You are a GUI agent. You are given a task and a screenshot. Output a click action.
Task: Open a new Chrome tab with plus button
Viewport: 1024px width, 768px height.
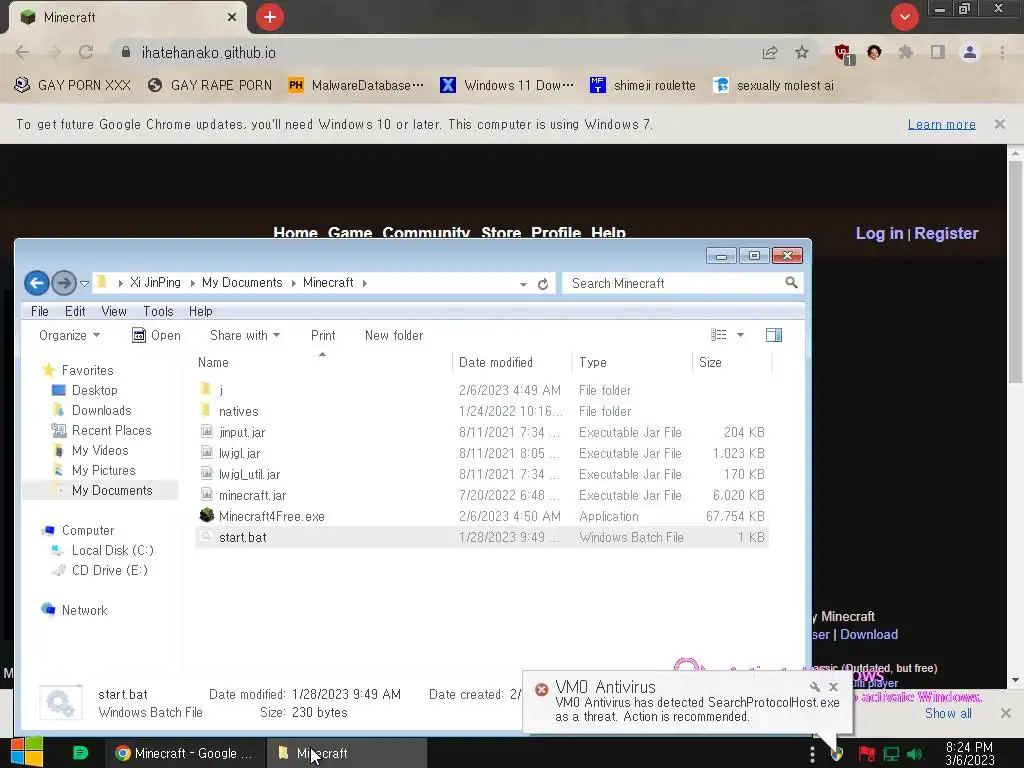click(x=270, y=17)
